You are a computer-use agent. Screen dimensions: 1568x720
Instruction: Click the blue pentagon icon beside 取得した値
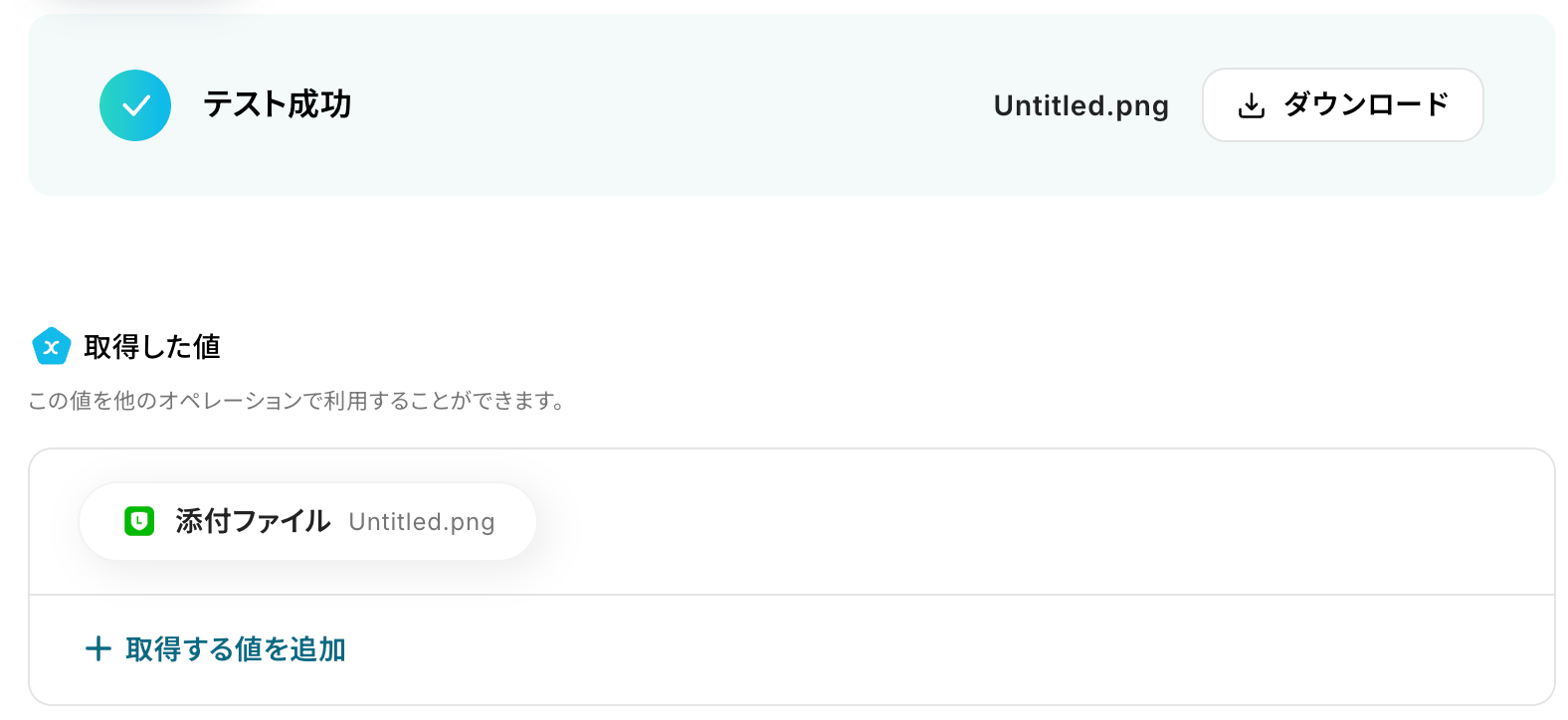52,347
